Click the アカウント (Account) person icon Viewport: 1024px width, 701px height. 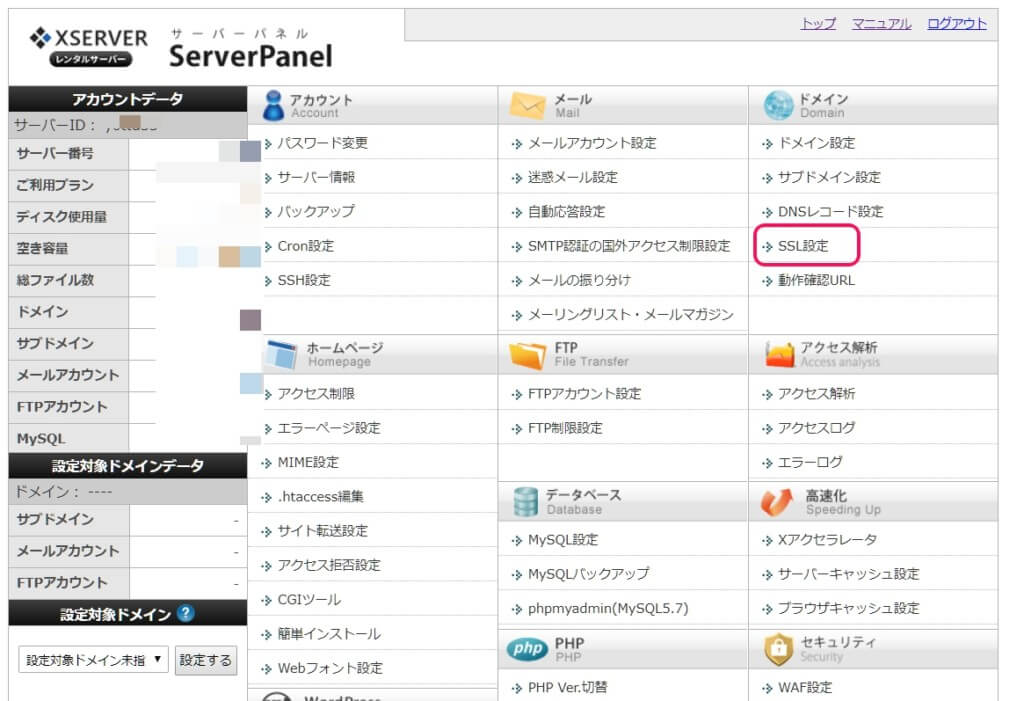(x=272, y=102)
